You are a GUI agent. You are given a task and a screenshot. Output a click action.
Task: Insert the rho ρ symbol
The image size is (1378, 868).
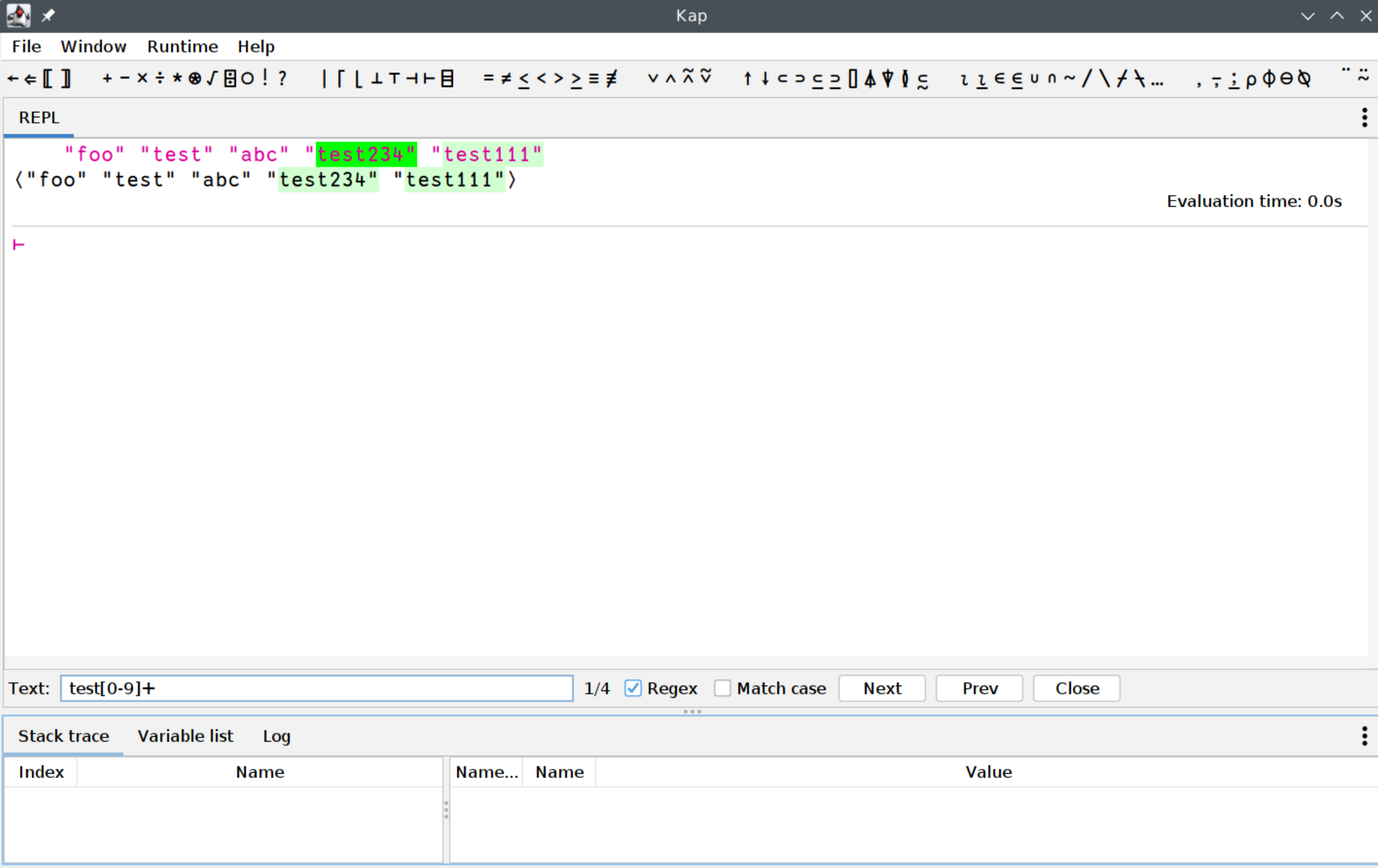[x=1251, y=78]
